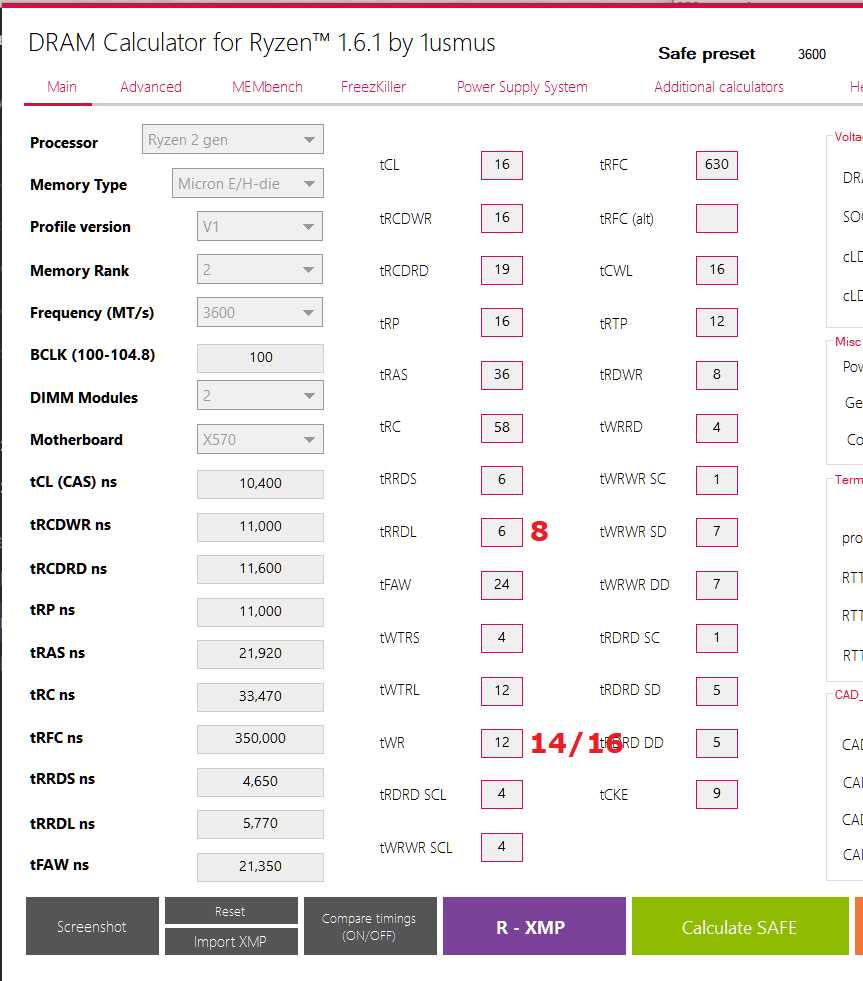The image size is (863, 981).
Task: Select the tRDRD SD value box
Action: (717, 691)
